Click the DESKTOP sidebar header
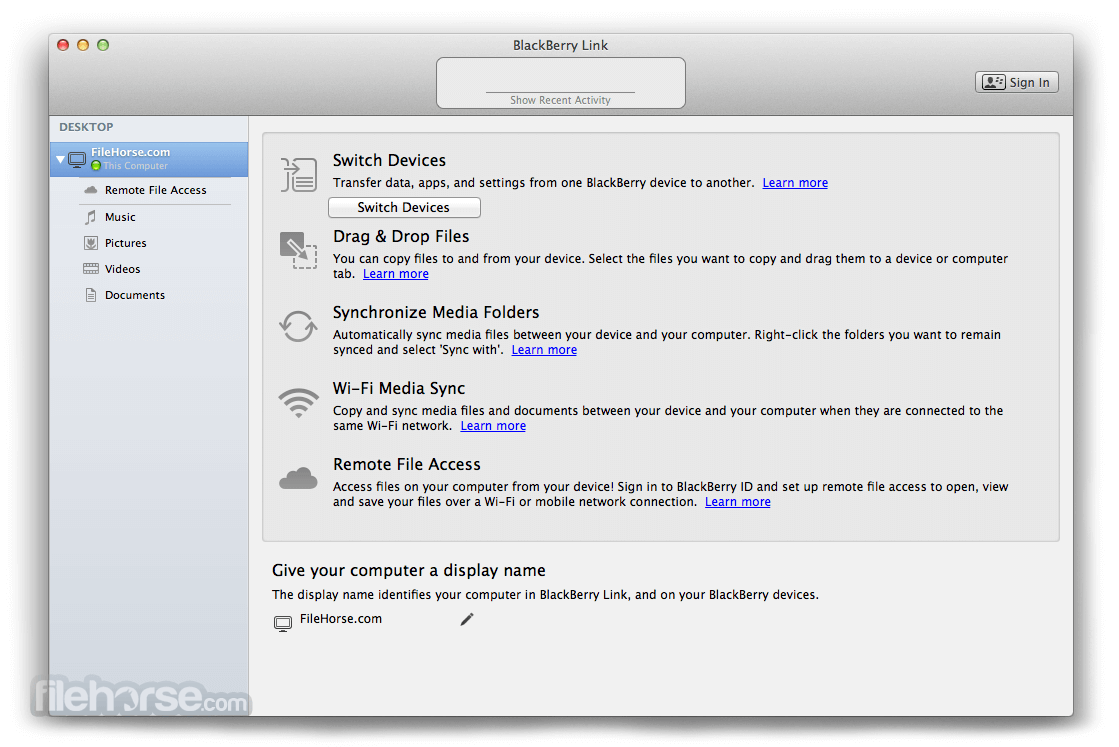The image size is (1119, 747). coord(86,127)
